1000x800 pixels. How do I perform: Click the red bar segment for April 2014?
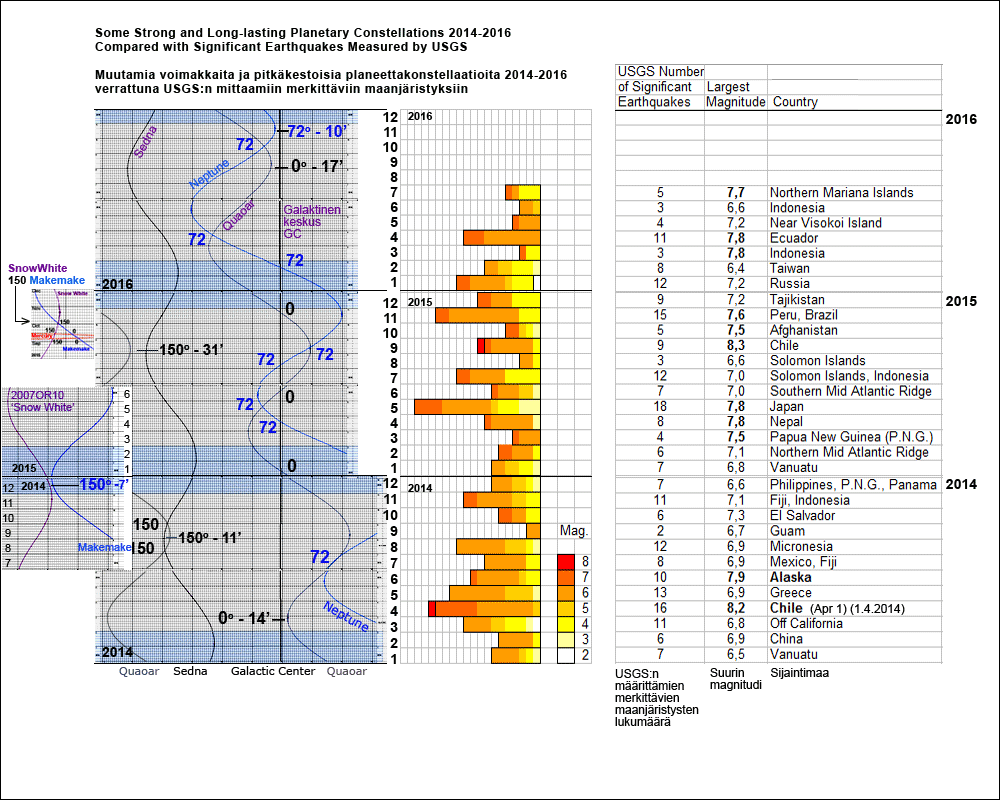pyautogui.click(x=432, y=608)
